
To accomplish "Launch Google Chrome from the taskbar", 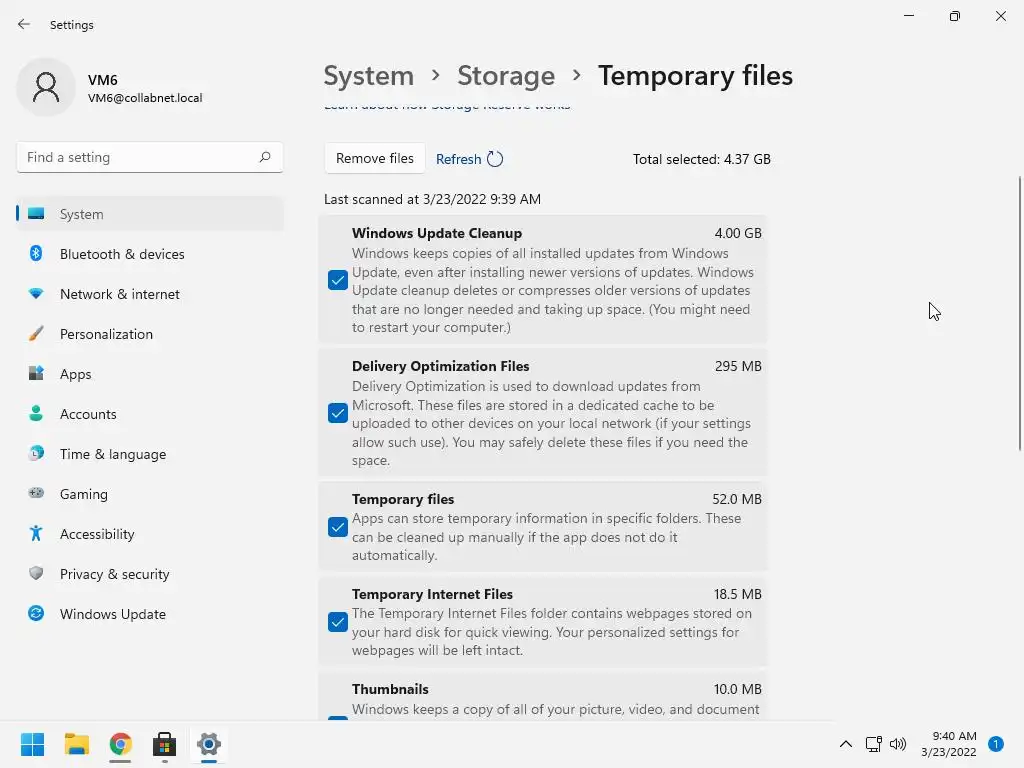I will tap(121, 744).
